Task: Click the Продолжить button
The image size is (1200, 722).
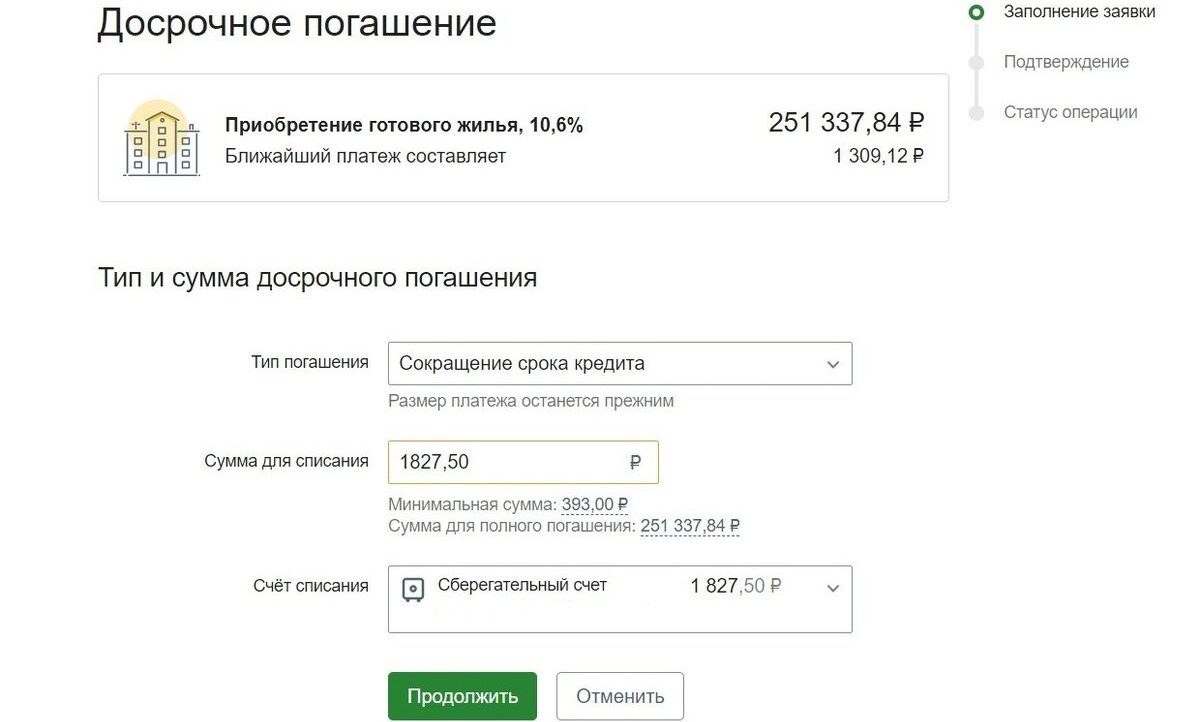Action: (x=462, y=695)
